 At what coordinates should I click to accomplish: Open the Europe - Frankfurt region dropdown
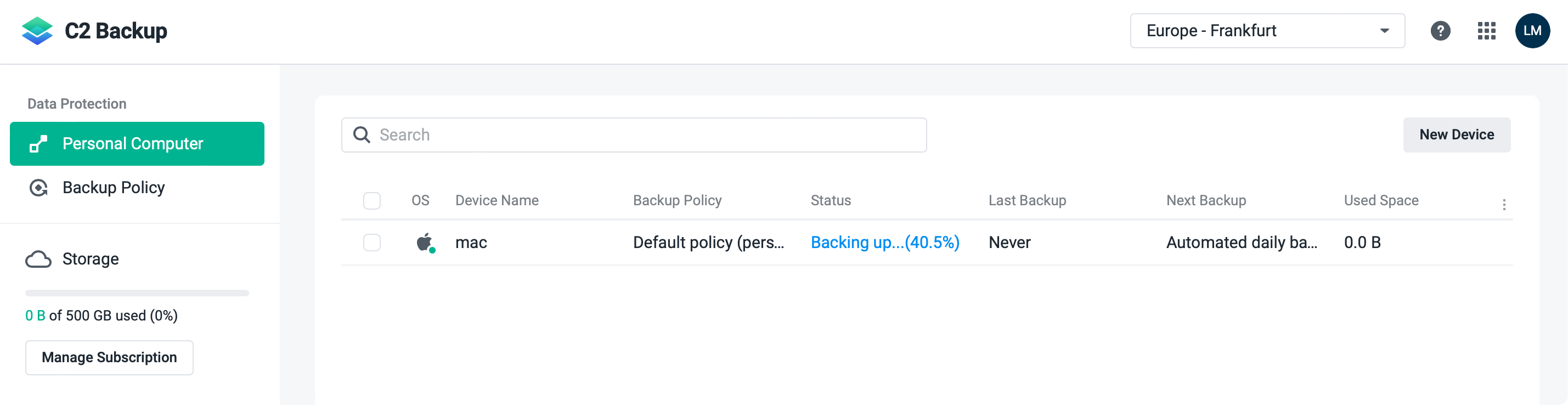coord(1267,31)
